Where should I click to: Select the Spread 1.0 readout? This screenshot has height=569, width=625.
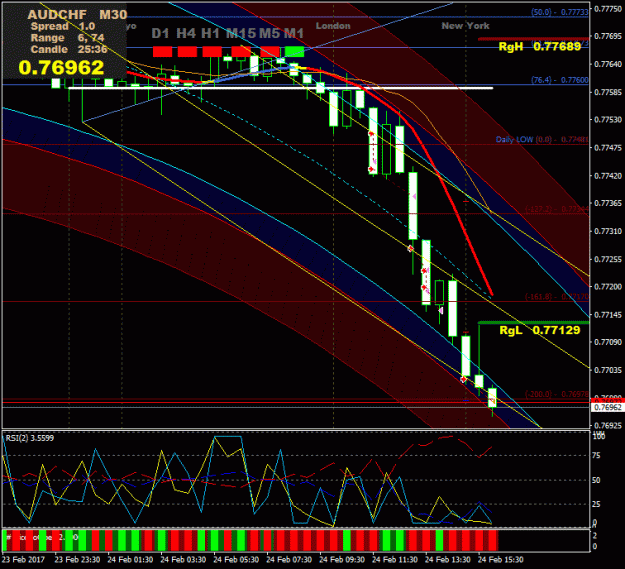click(63, 26)
